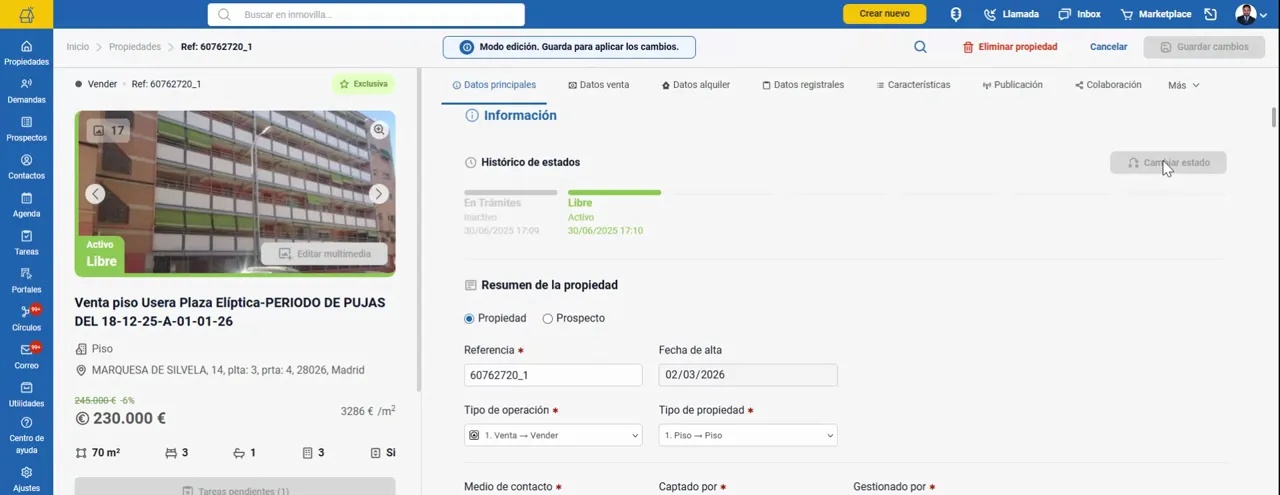Click the En Trámites status step
Screen dimensions: 1280x495
click(x=510, y=213)
